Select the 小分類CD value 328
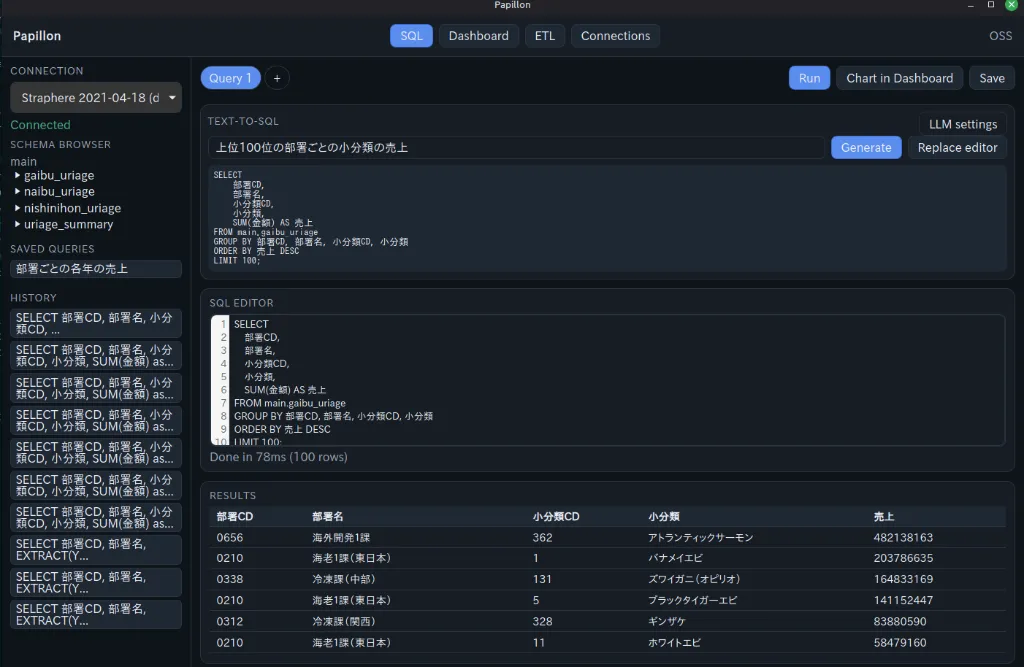 pos(542,621)
